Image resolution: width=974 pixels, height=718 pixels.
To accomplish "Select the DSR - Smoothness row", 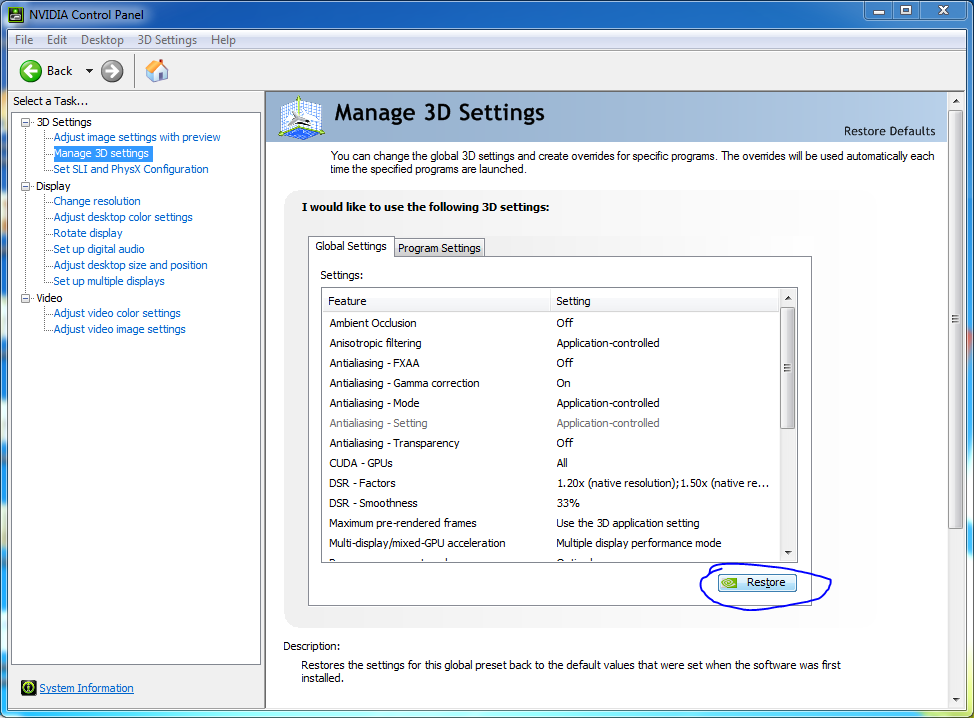I will [x=551, y=503].
